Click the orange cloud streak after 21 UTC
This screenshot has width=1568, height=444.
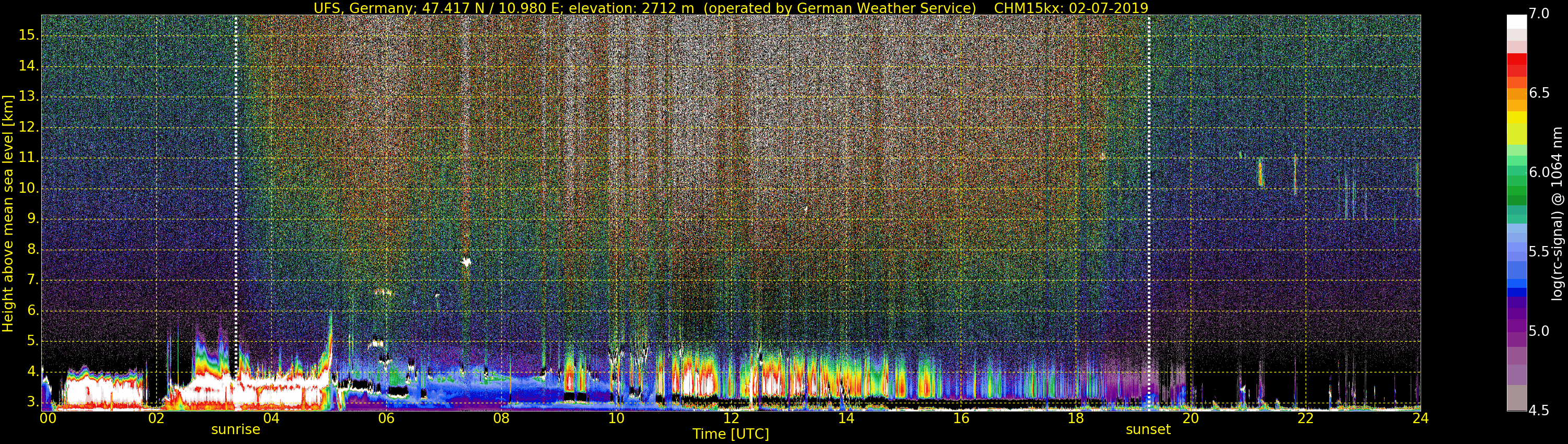[1261, 173]
